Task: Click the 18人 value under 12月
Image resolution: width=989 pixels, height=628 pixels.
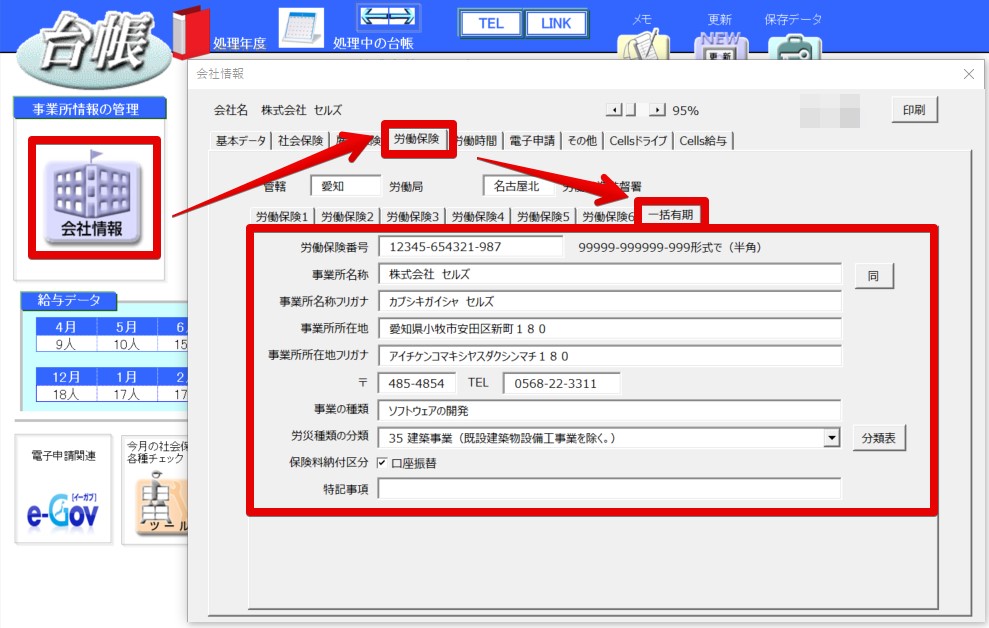Action: (x=66, y=395)
